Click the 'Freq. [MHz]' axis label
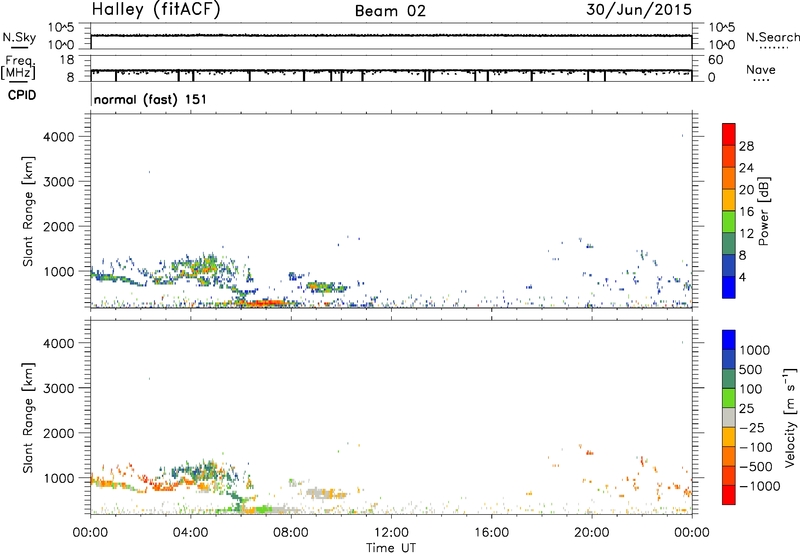Image resolution: width=800 pixels, height=554 pixels. [19, 67]
